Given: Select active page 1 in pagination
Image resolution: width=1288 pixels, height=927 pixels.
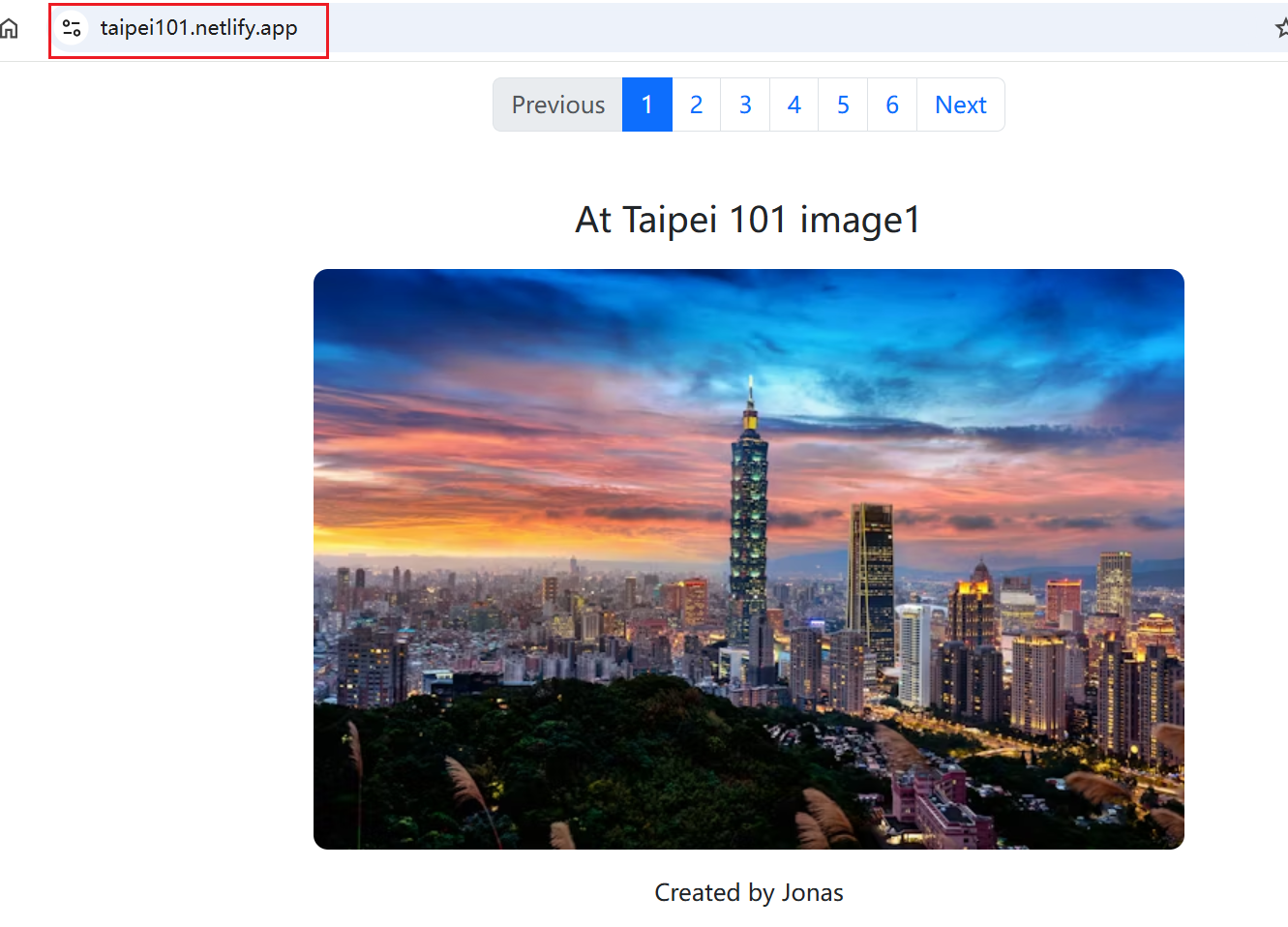Looking at the screenshot, I should (646, 105).
